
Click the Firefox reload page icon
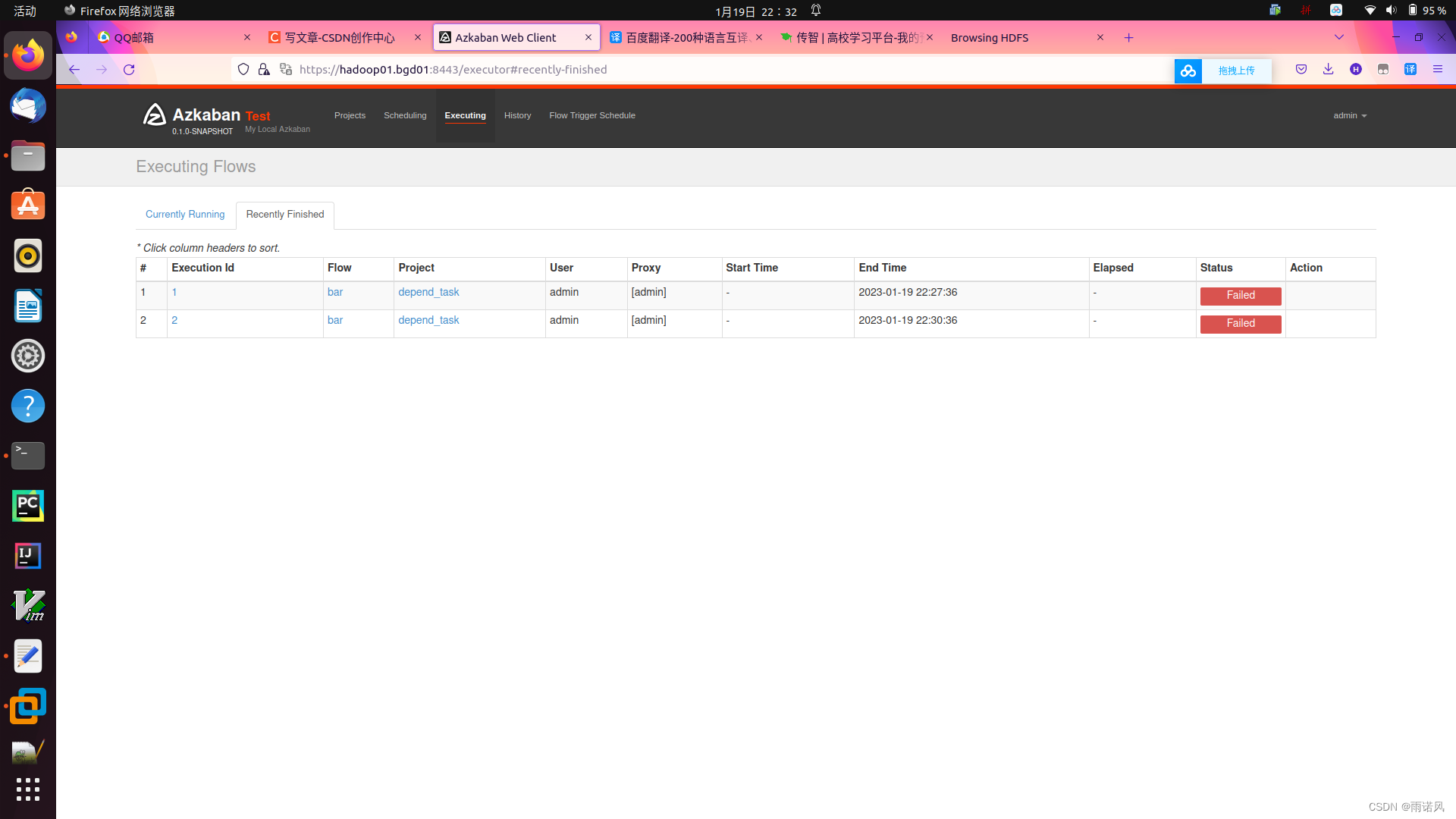[x=129, y=70]
